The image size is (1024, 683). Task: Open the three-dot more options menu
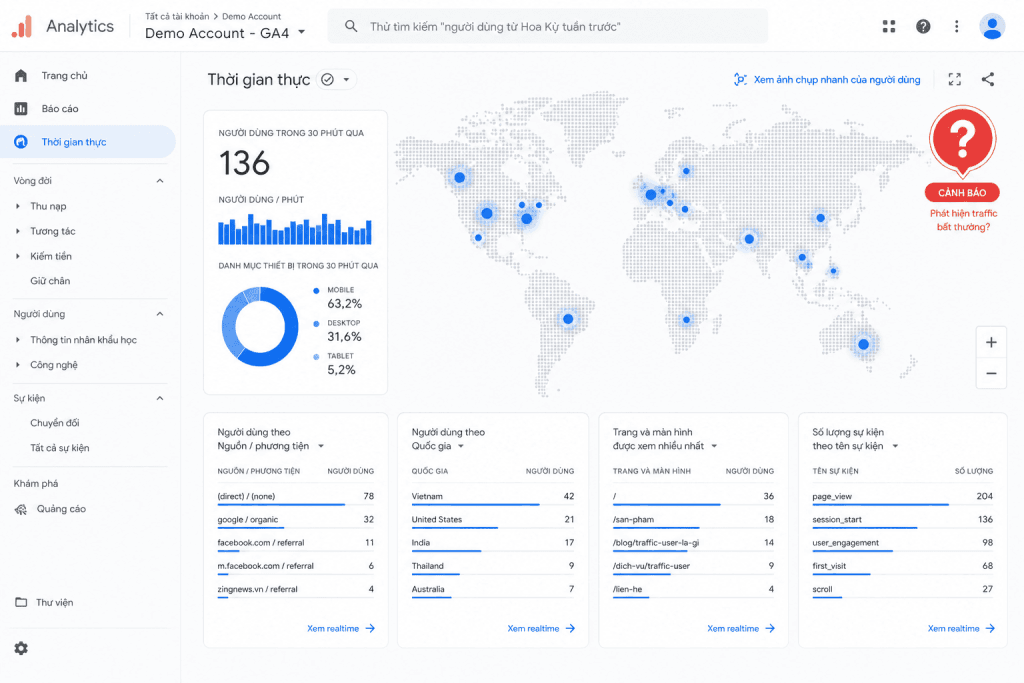[x=957, y=26]
